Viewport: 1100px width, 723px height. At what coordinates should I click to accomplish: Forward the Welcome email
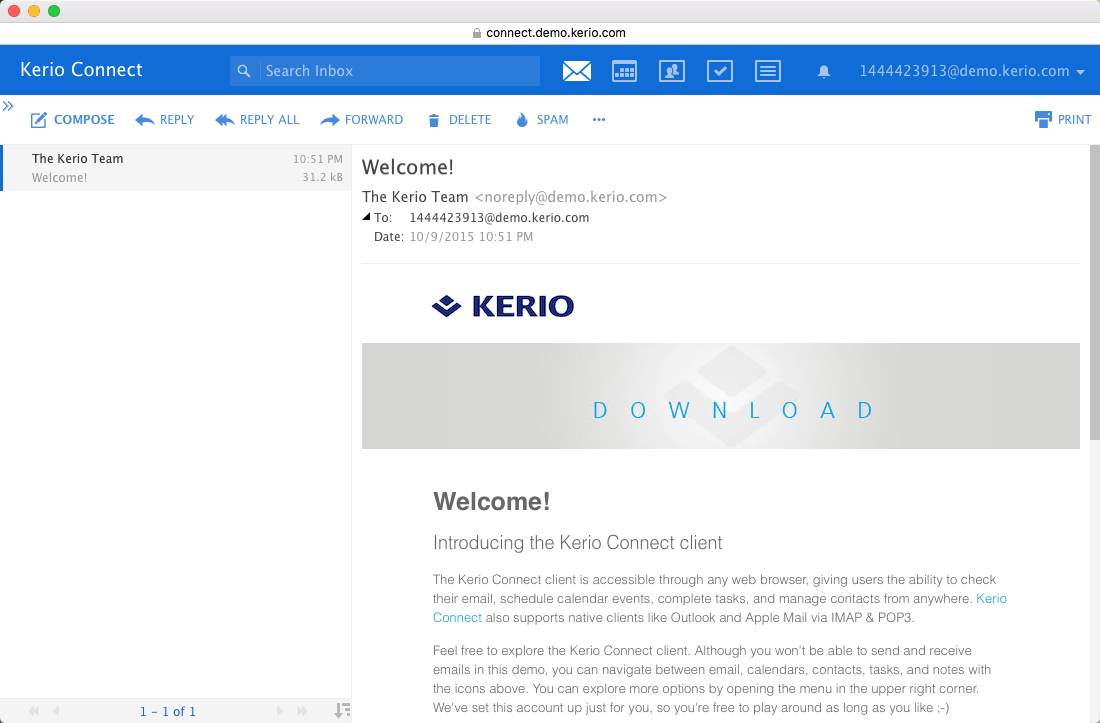point(361,120)
